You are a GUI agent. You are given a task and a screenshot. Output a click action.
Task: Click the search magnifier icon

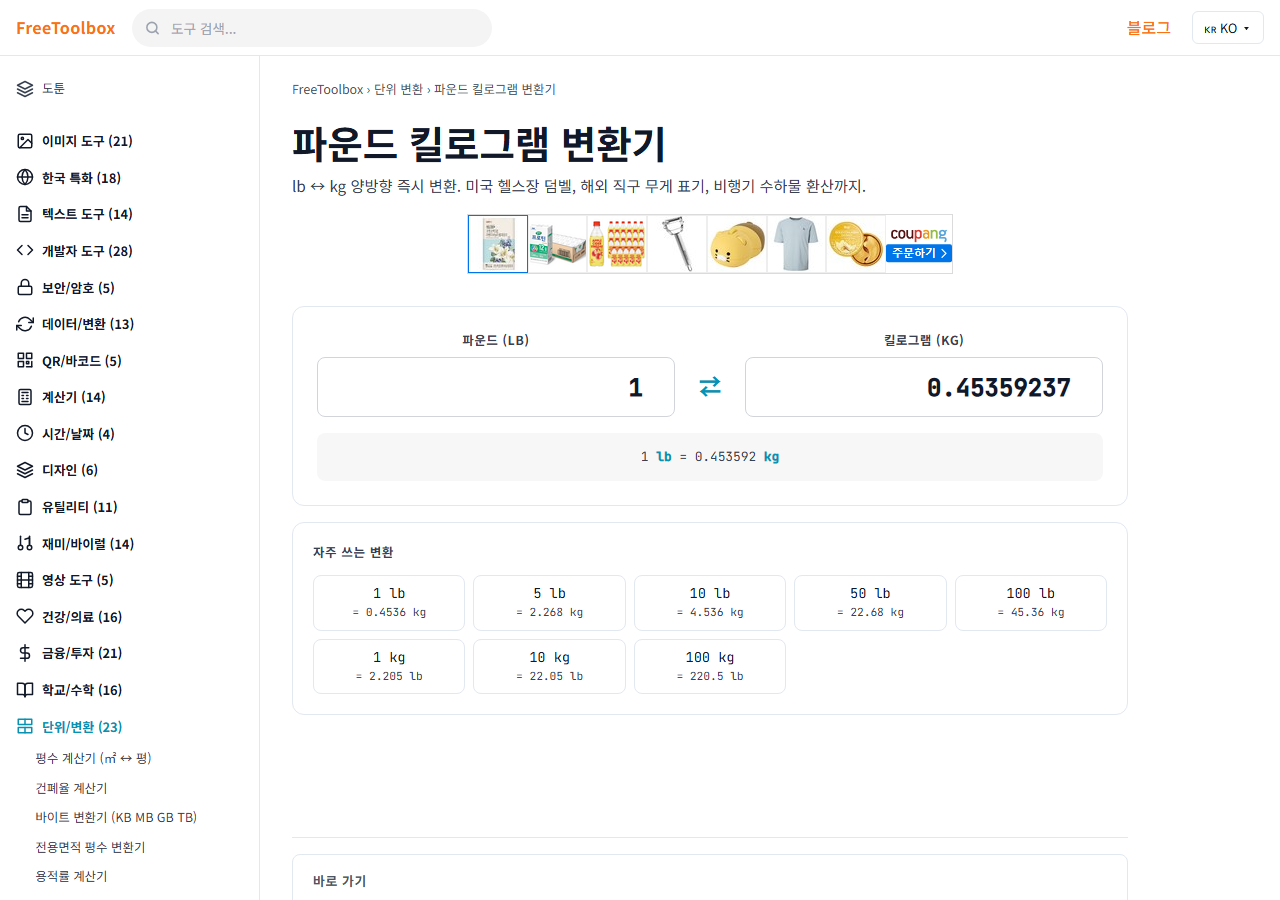tap(153, 28)
